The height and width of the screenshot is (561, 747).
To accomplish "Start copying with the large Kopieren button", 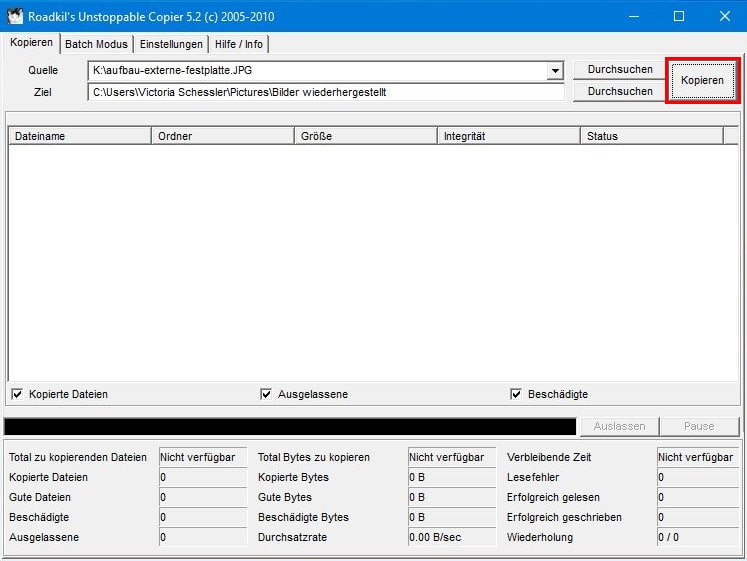I will [x=702, y=80].
